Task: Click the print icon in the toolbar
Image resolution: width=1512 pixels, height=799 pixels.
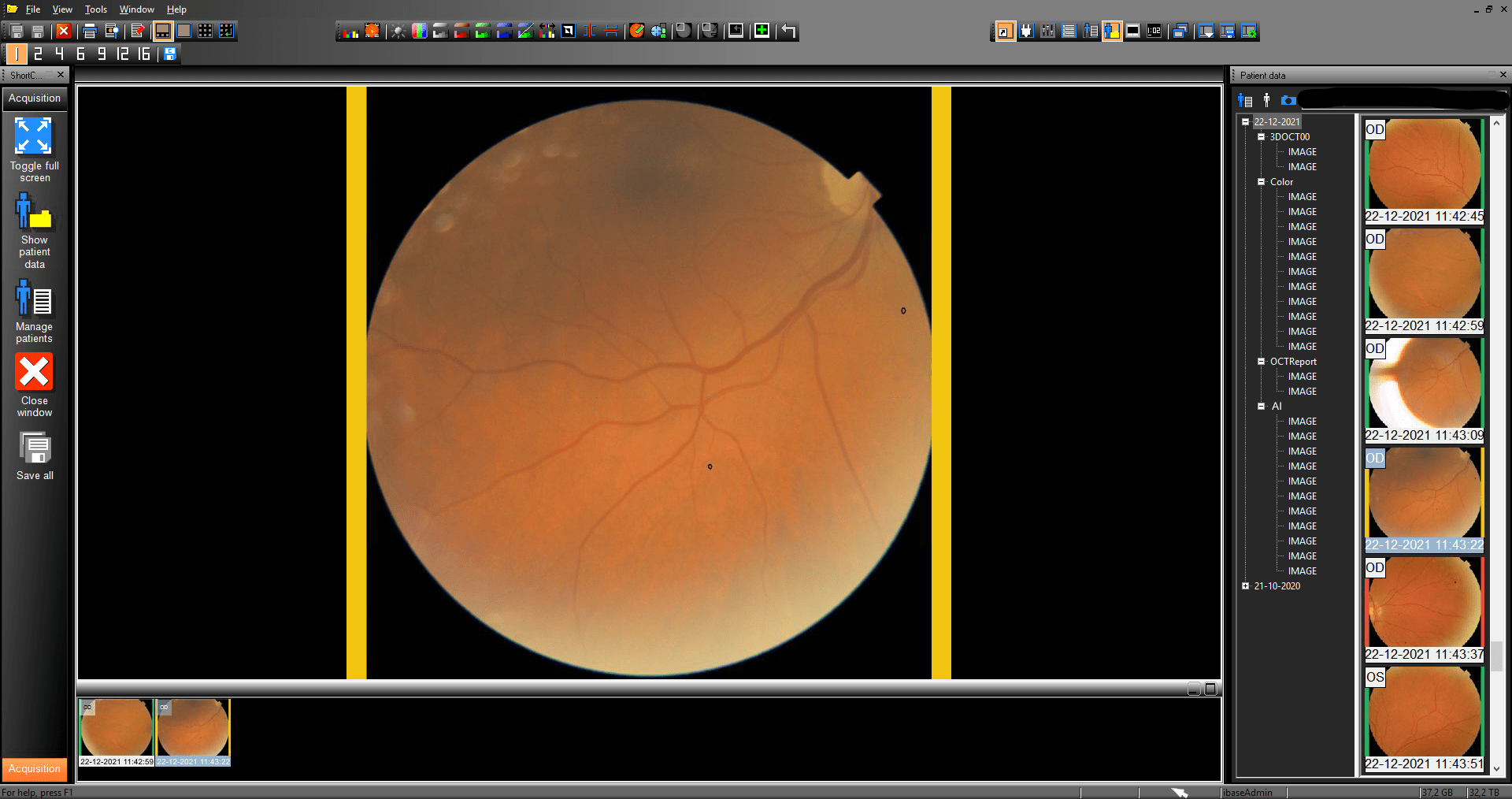Action: coord(90,32)
